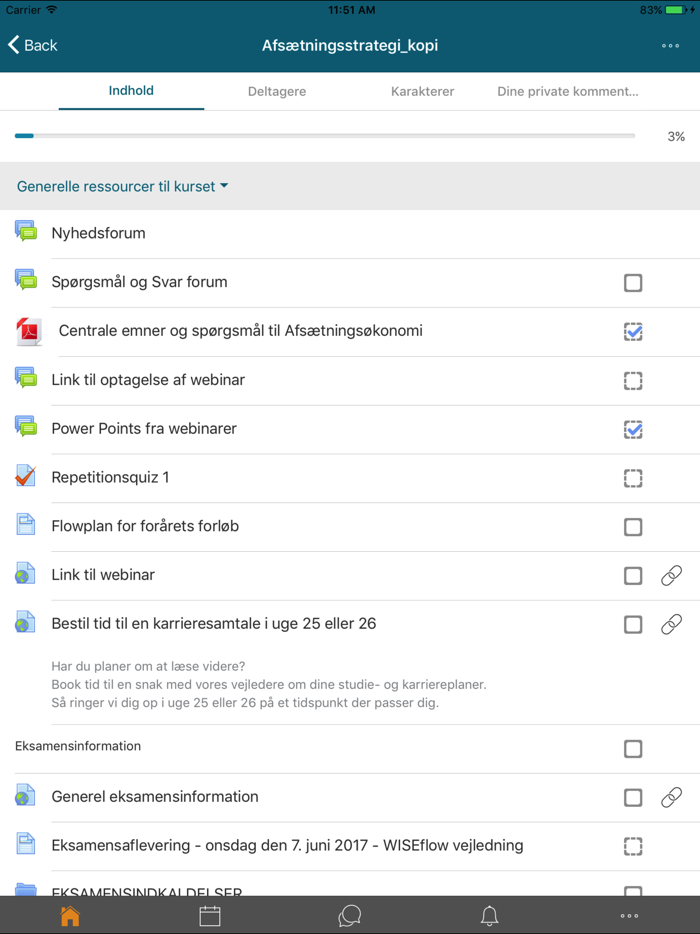Tick the Flowplan for forårets forløb checkbox

(x=633, y=527)
